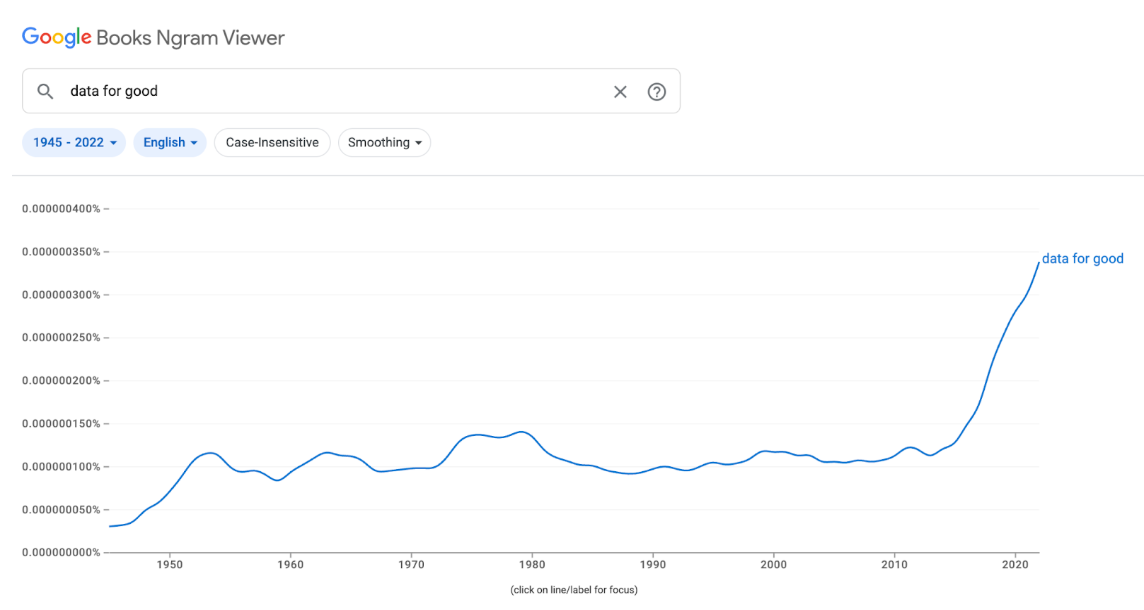The width and height of the screenshot is (1144, 610).
Task: Click the dropdown arrow on the Smoothing chip
Action: 419,142
